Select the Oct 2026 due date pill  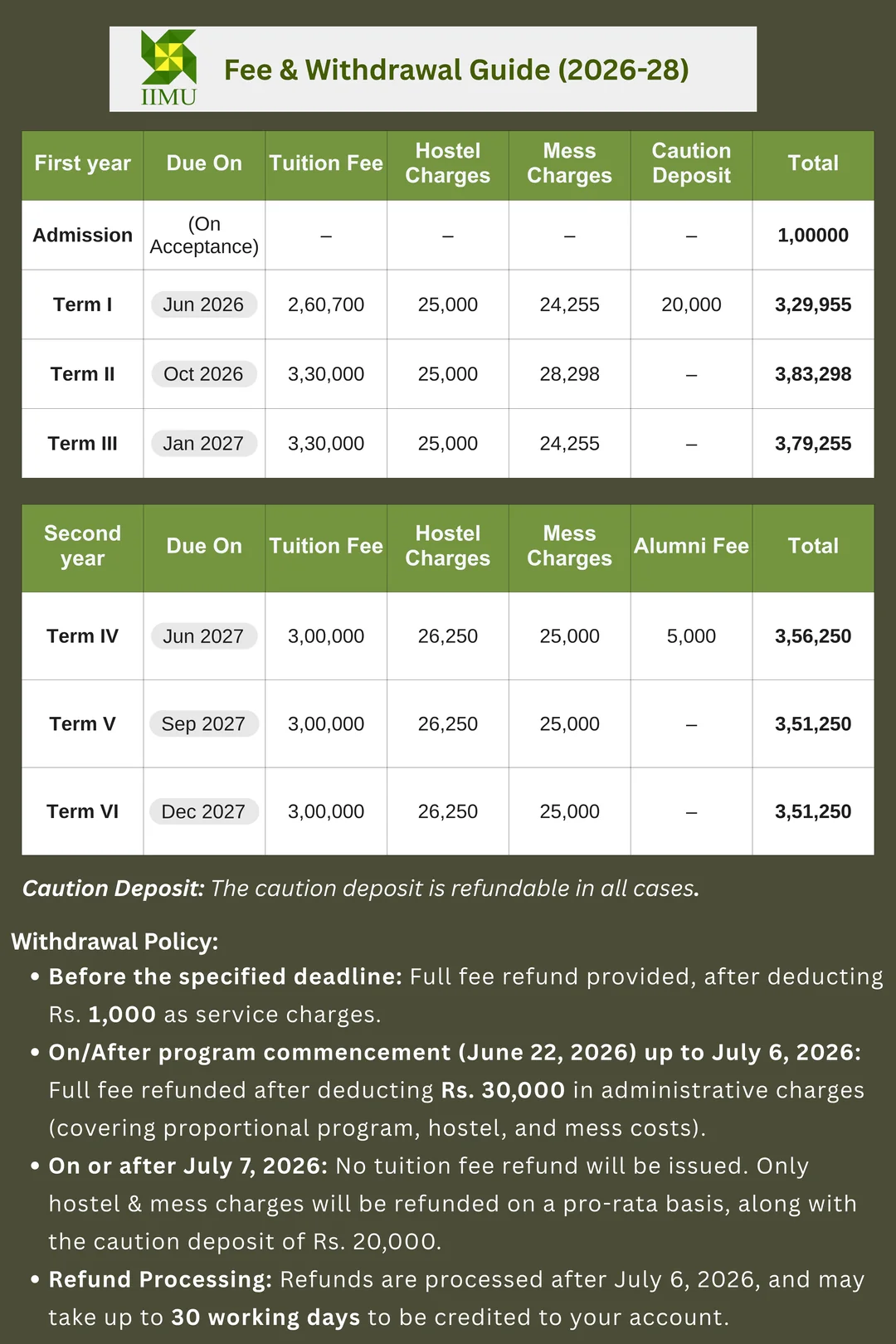click(203, 374)
